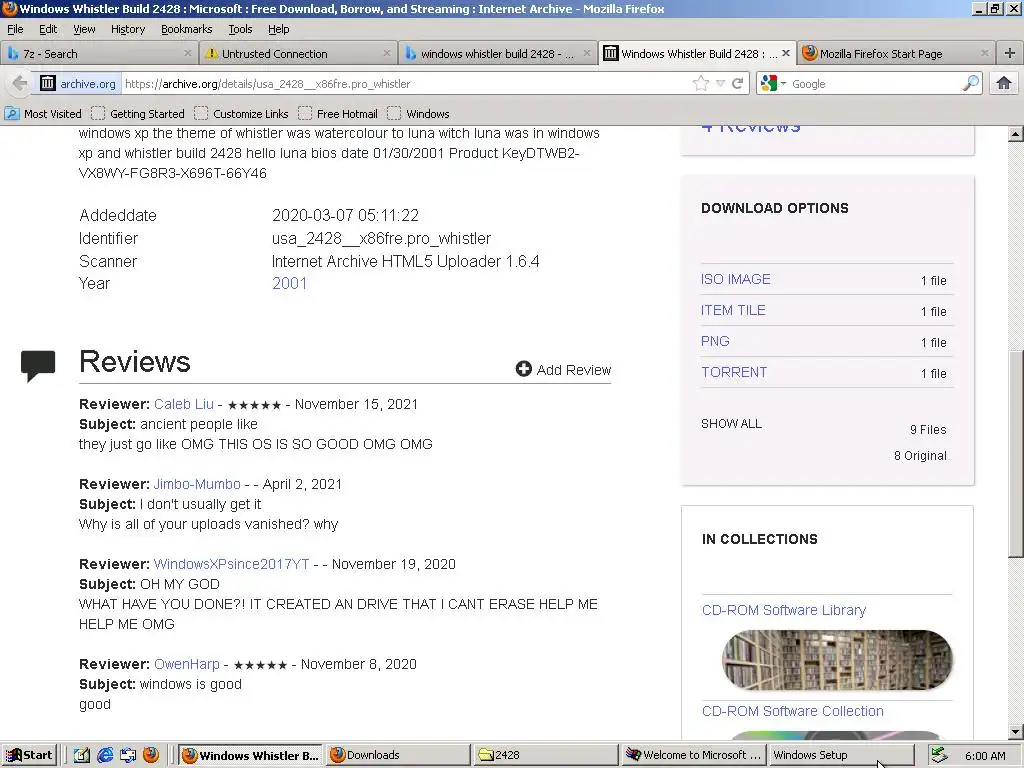Click the CD-ROM Software Library link
1024x768 pixels.
(784, 610)
